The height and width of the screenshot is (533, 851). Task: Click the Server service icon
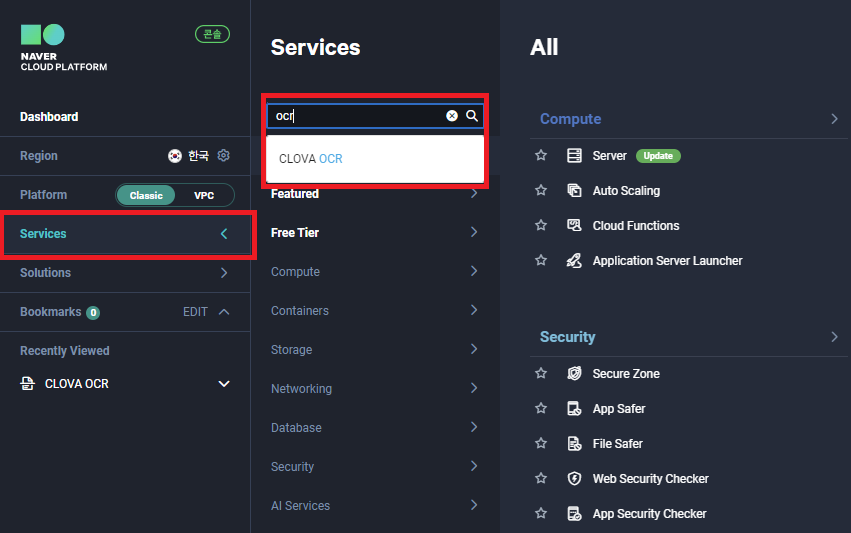pos(574,156)
